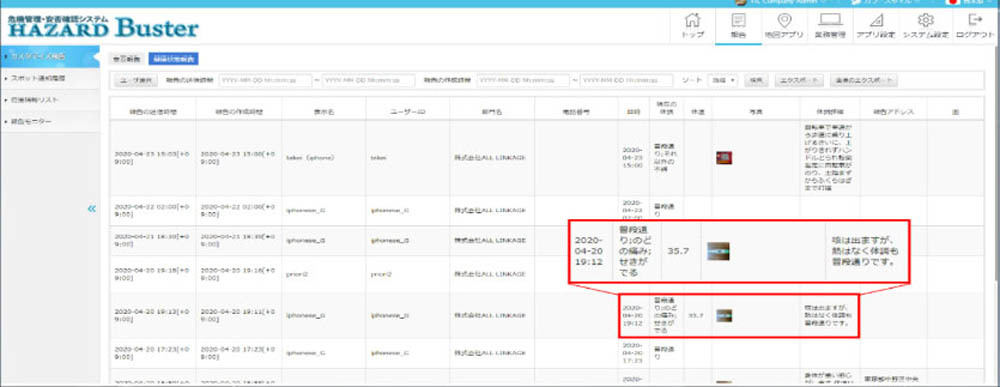This screenshot has height=387, width=1000.
Task: Click the image export button
Action: coord(864,80)
